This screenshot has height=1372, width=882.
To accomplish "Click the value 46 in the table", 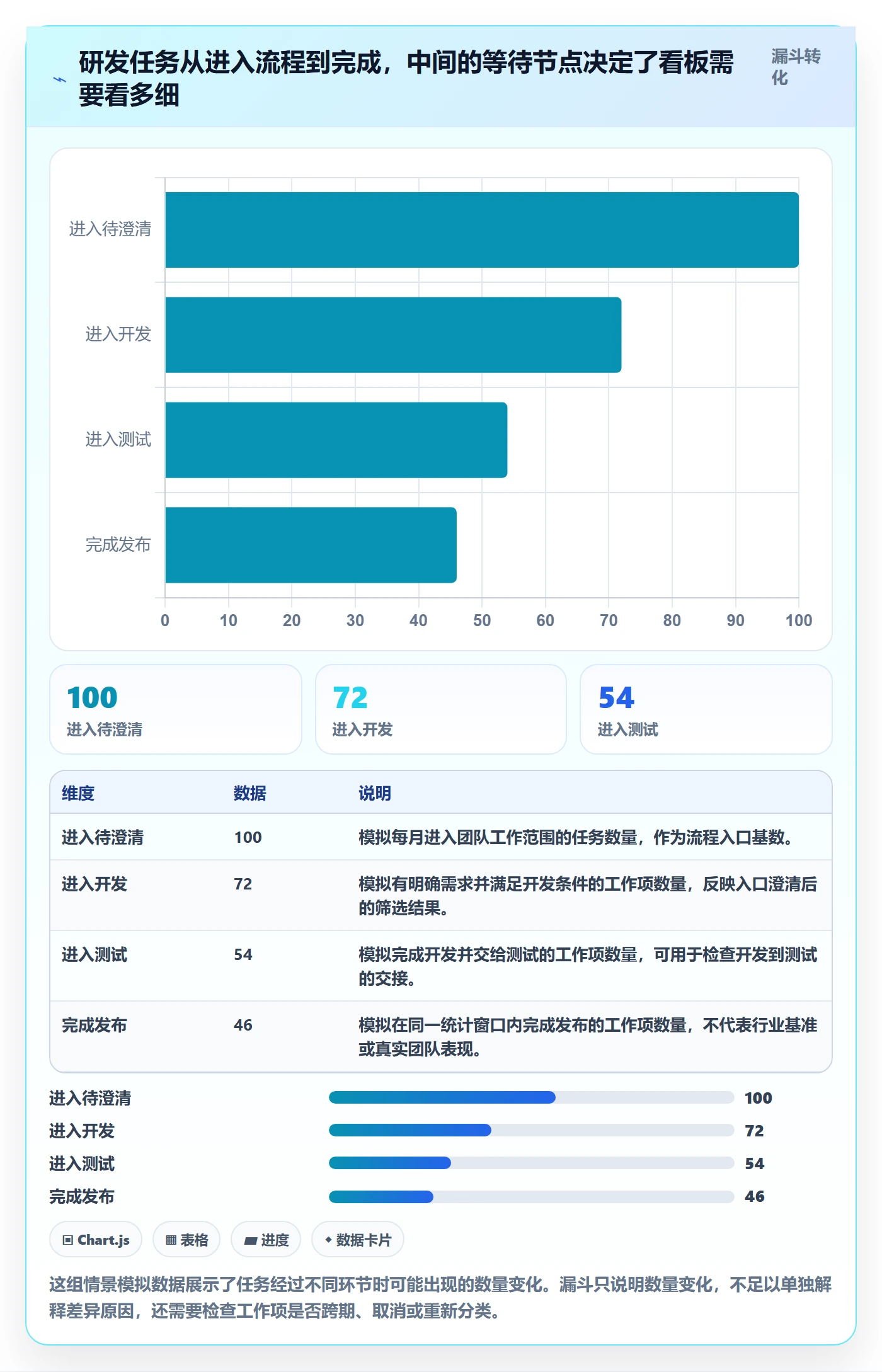I will pyautogui.click(x=243, y=1025).
